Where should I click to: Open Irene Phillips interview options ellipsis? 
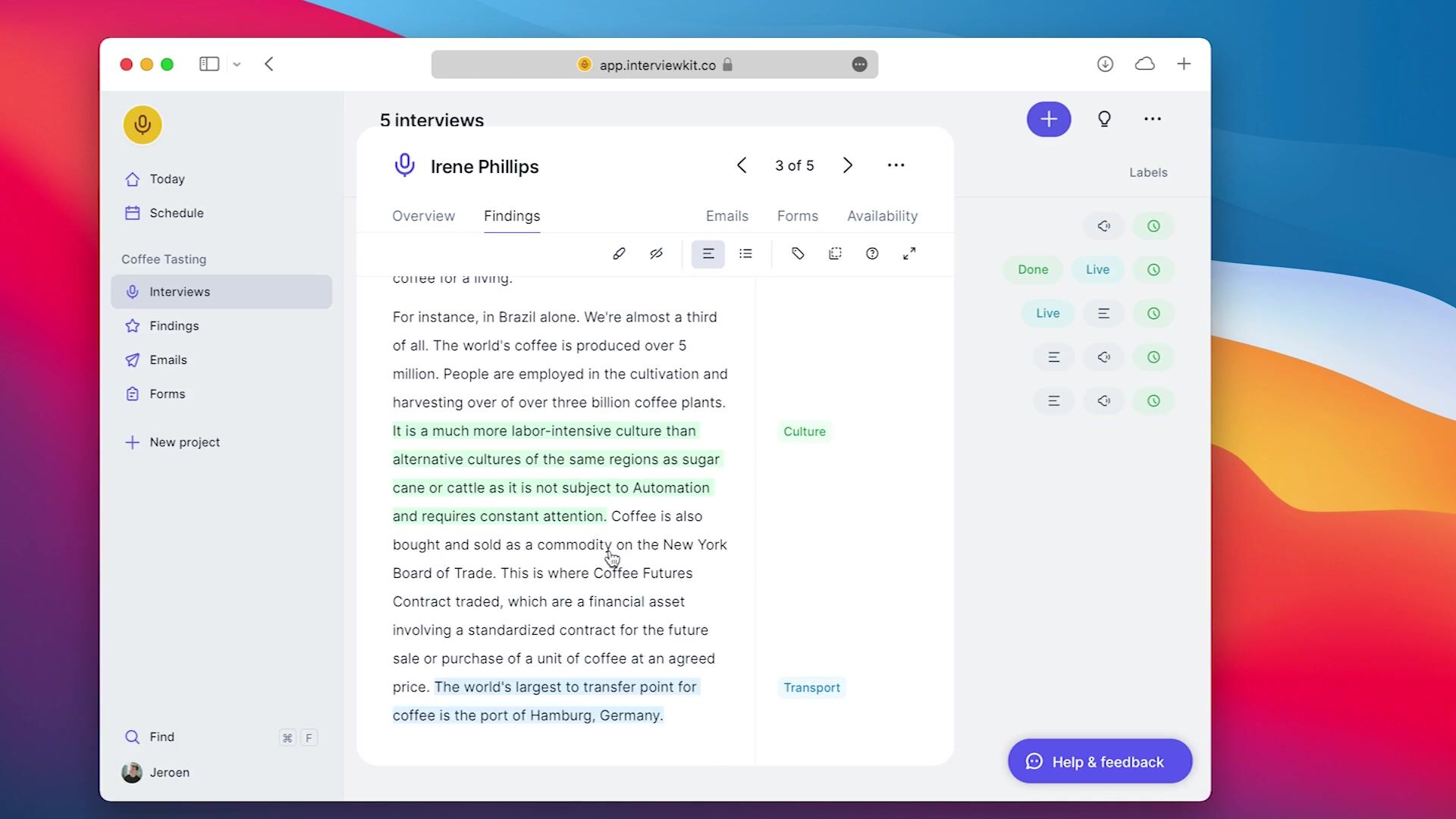coord(896,165)
